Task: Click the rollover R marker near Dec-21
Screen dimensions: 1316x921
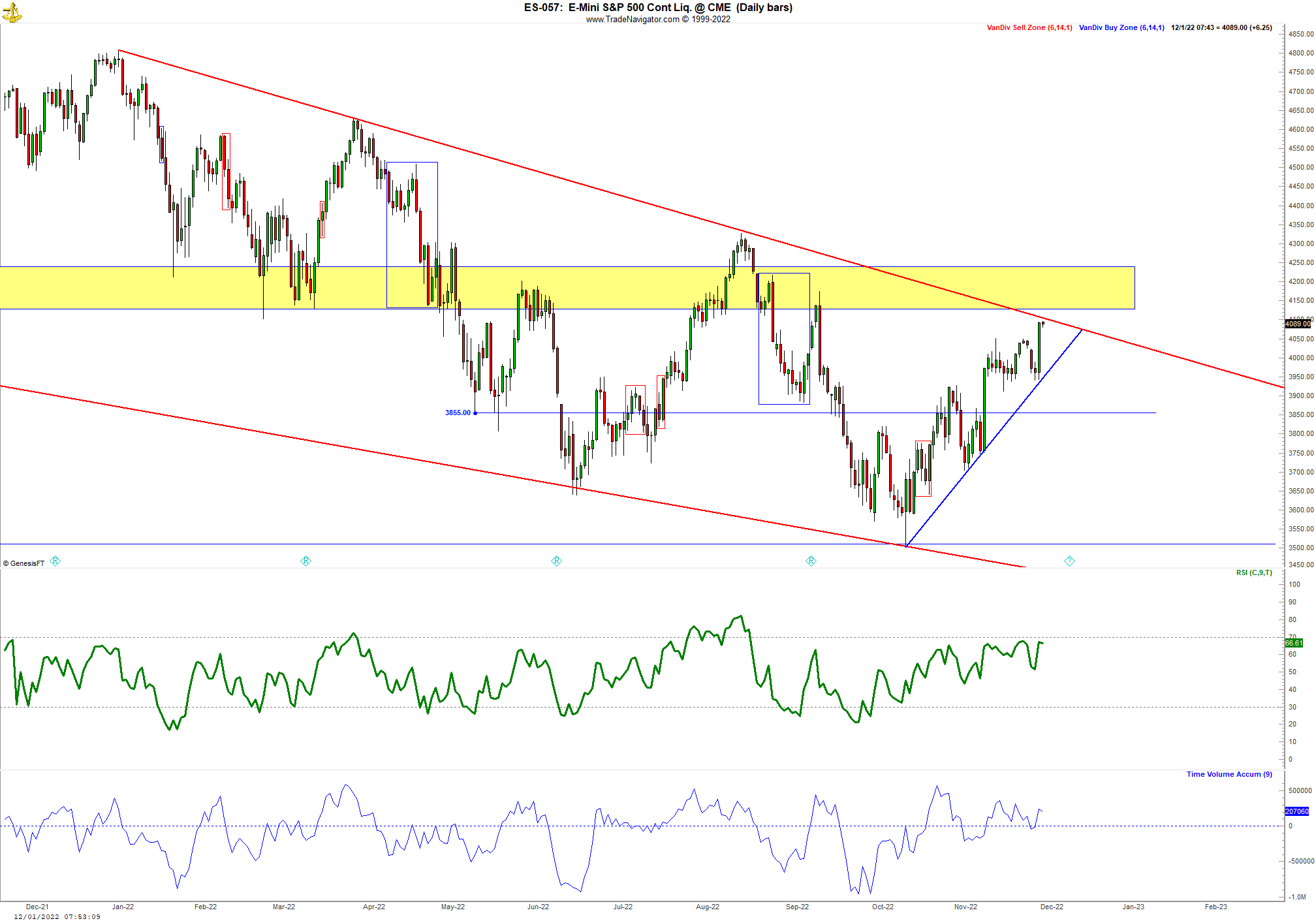Action: point(55,561)
